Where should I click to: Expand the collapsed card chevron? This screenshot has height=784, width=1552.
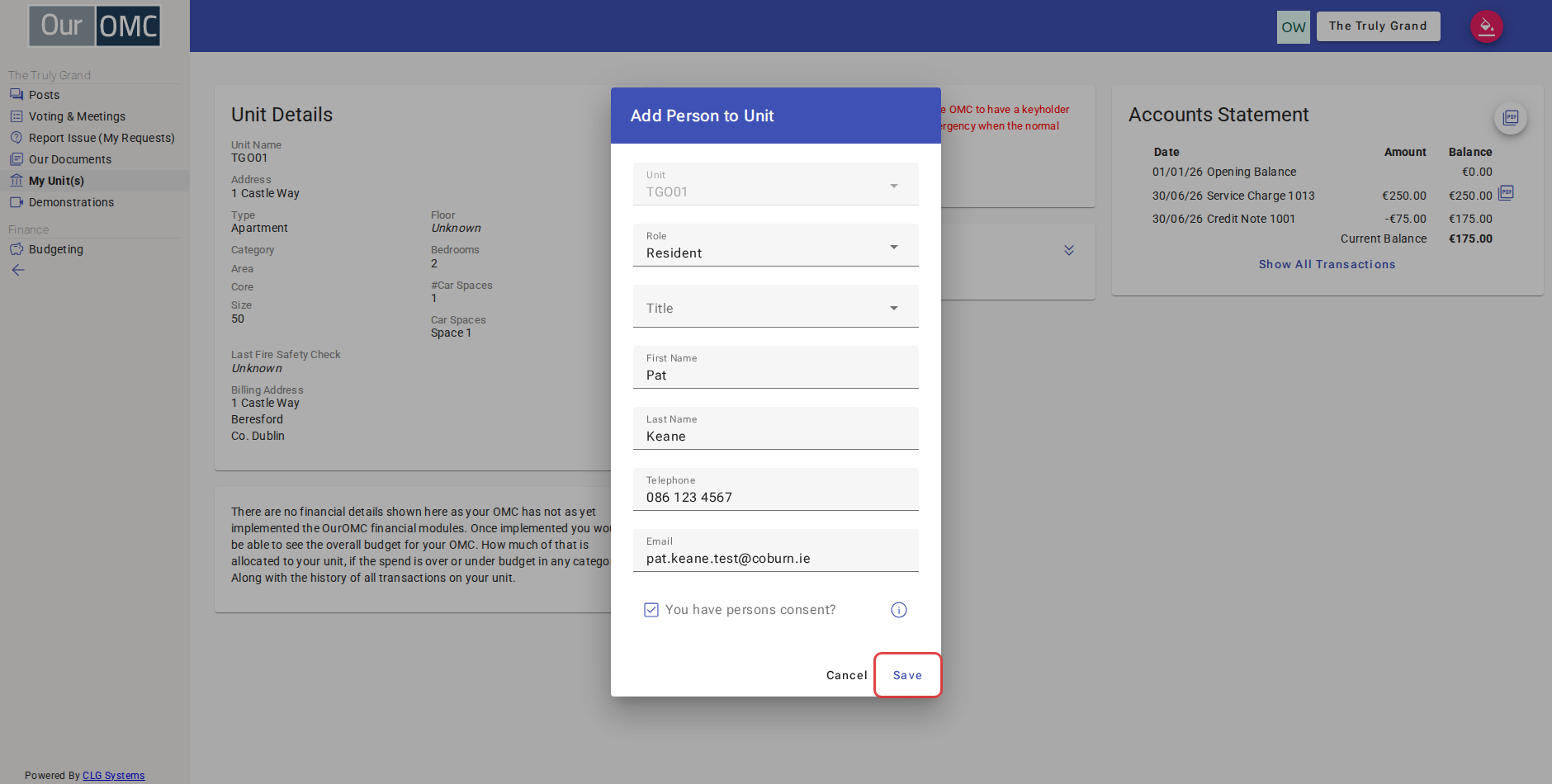click(1069, 250)
